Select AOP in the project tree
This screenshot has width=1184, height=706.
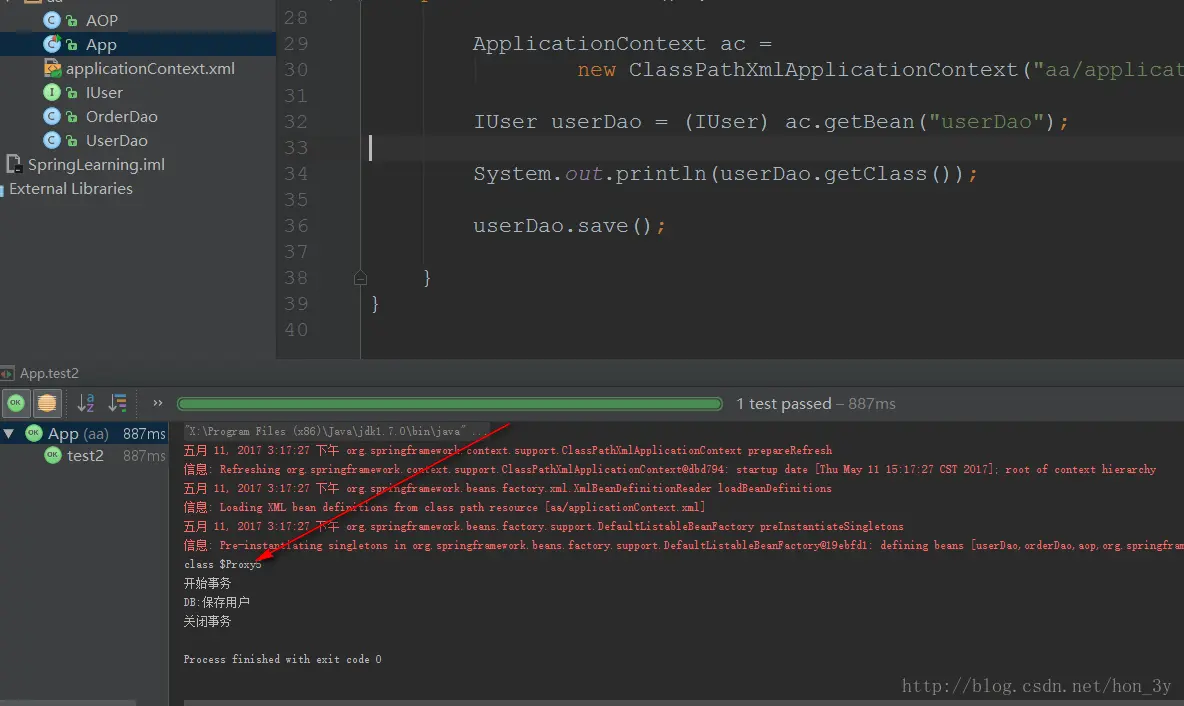tap(101, 20)
